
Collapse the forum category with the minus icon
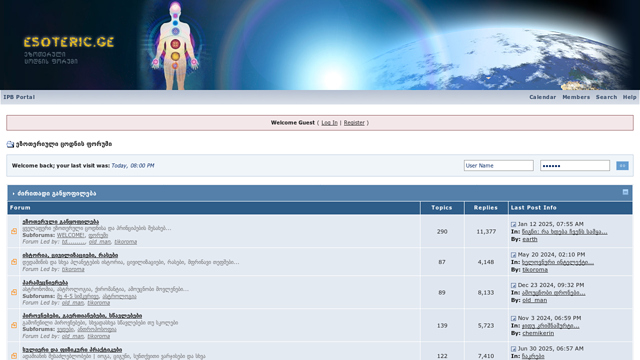click(x=625, y=192)
